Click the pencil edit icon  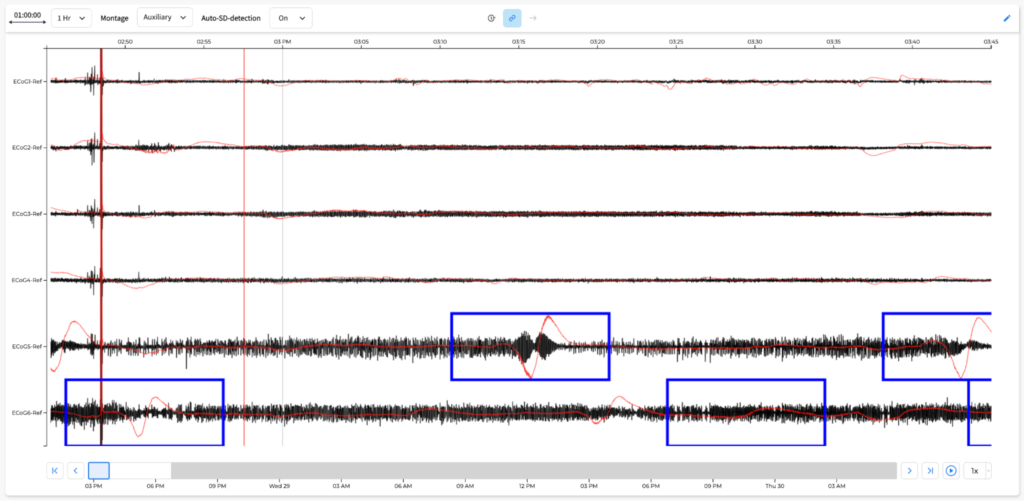[x=1006, y=18]
